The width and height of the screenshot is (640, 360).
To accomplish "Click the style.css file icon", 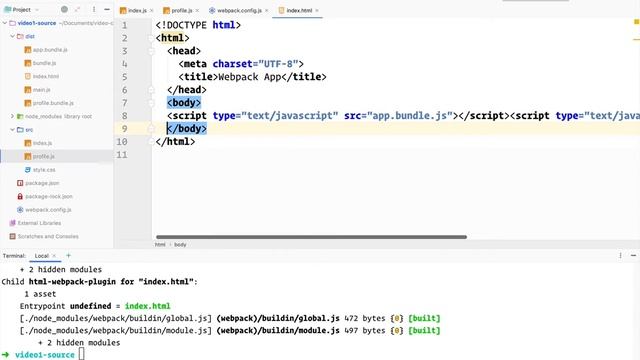I will 28,170.
